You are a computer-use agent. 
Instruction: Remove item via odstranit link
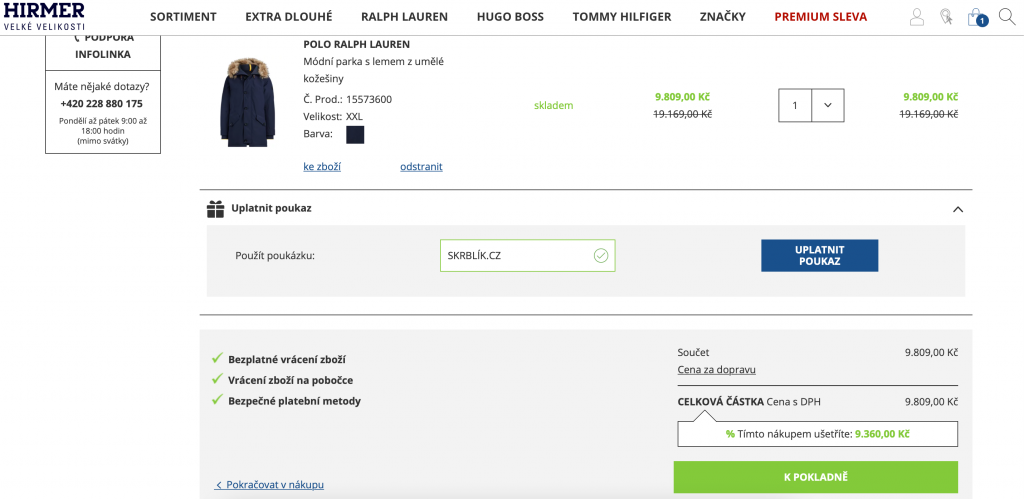click(x=421, y=167)
